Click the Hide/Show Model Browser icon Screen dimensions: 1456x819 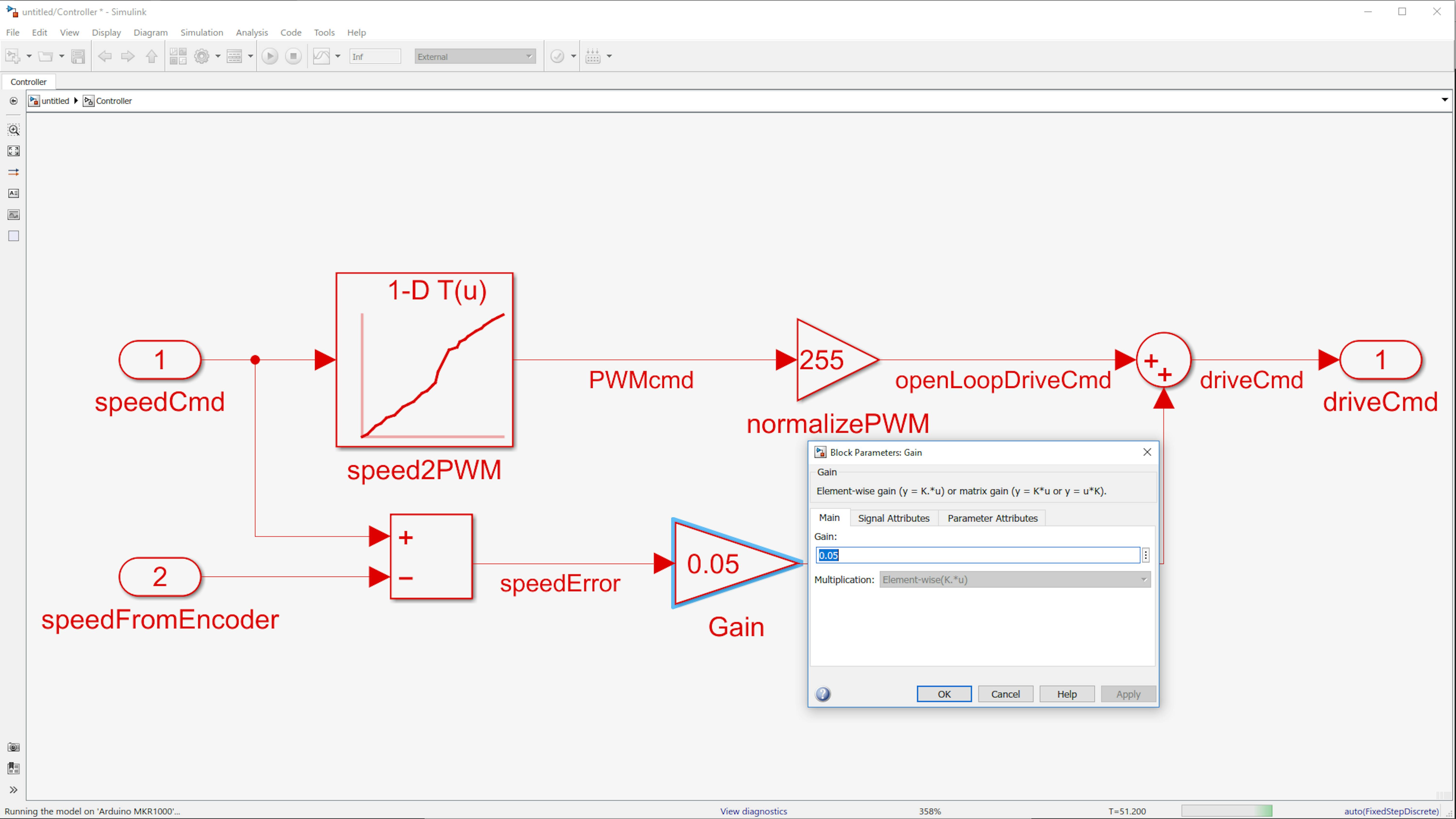tap(14, 101)
